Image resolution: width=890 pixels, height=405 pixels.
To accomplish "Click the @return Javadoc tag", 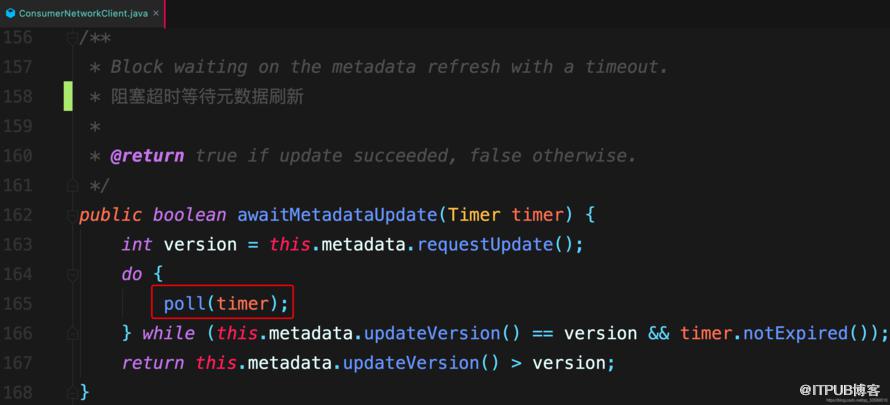I will tap(147, 156).
